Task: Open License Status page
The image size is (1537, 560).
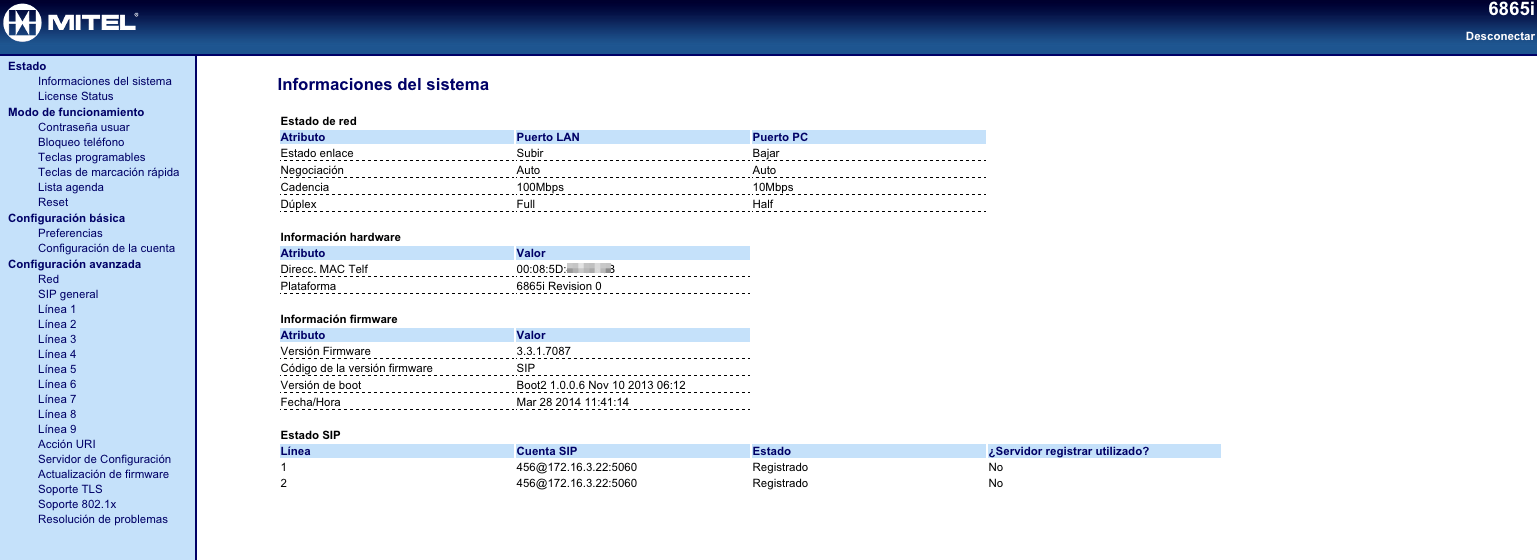Action: [x=75, y=96]
